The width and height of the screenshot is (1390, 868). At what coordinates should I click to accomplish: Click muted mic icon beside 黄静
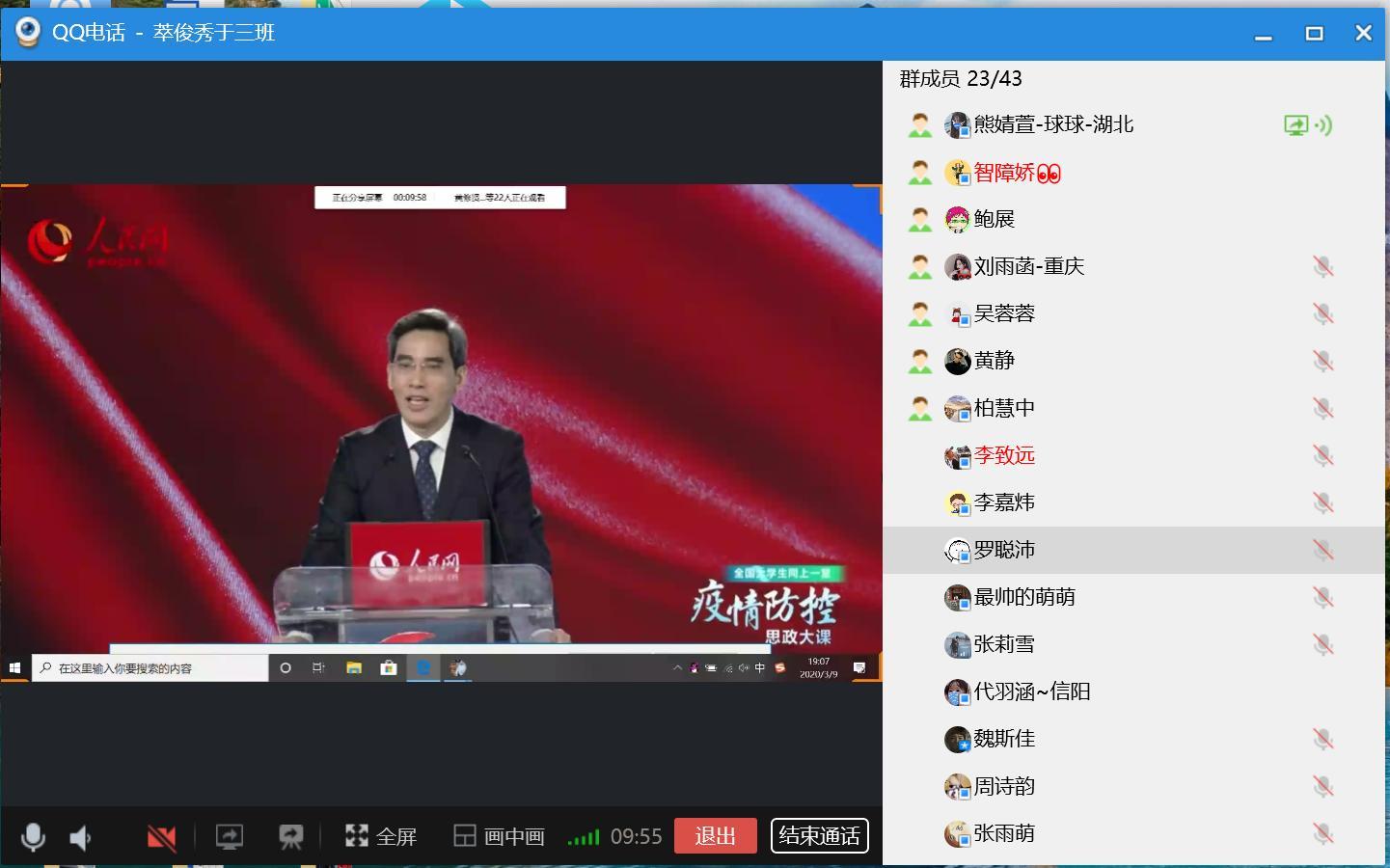coord(1322,362)
